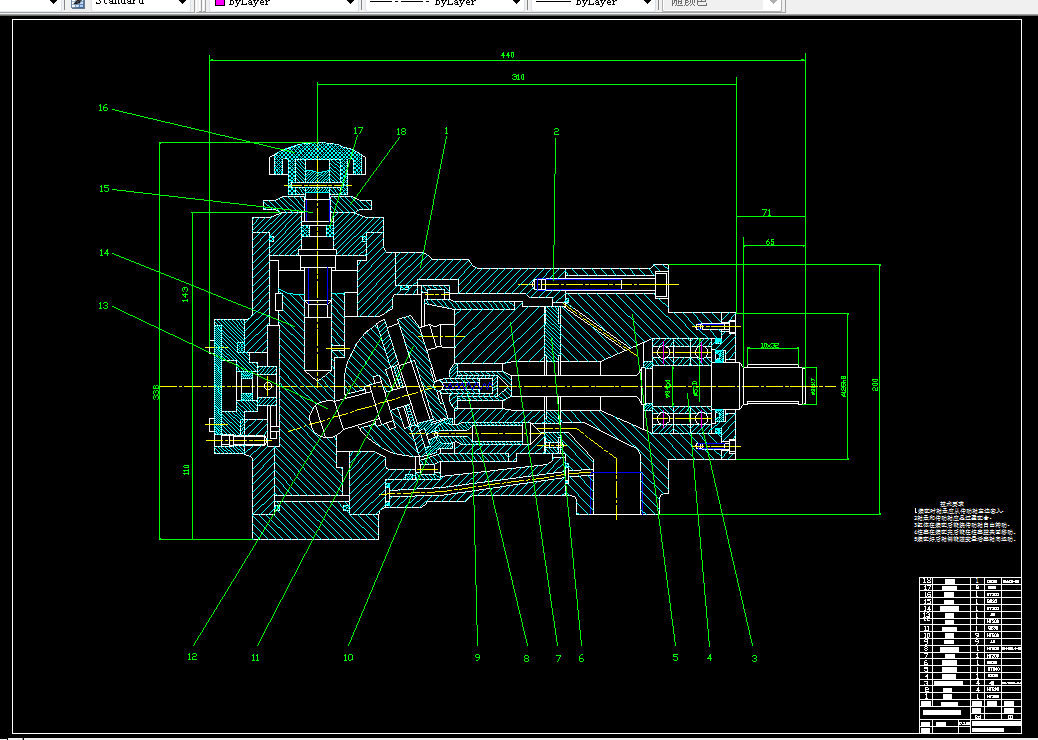This screenshot has height=740, width=1038.
Task: Open the ByLayer lineweight dropdown
Action: (x=593, y=3)
